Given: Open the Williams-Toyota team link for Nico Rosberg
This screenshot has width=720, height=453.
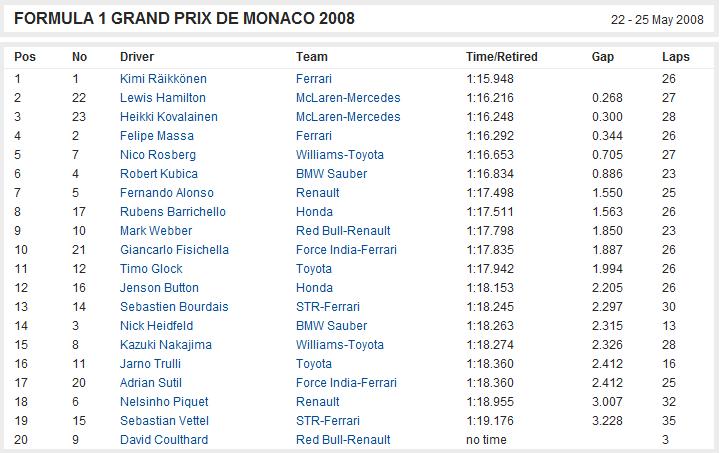Looking at the screenshot, I should pos(339,155).
